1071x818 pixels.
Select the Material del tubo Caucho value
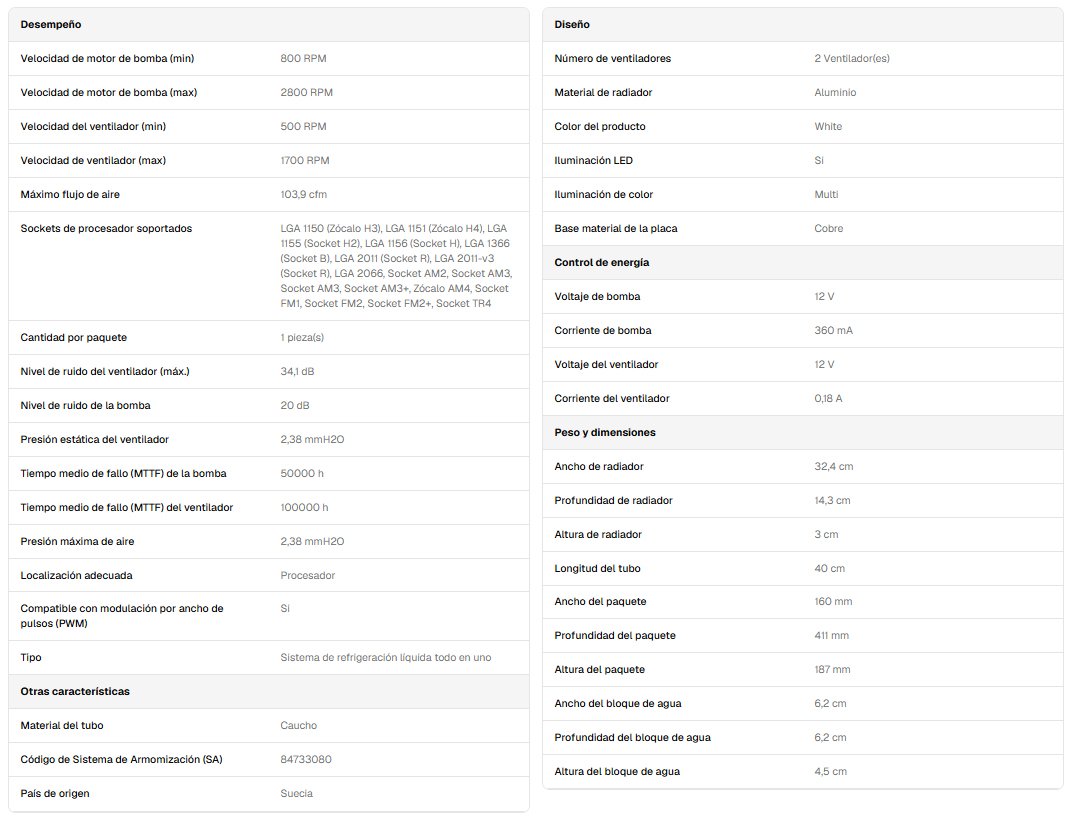(298, 726)
